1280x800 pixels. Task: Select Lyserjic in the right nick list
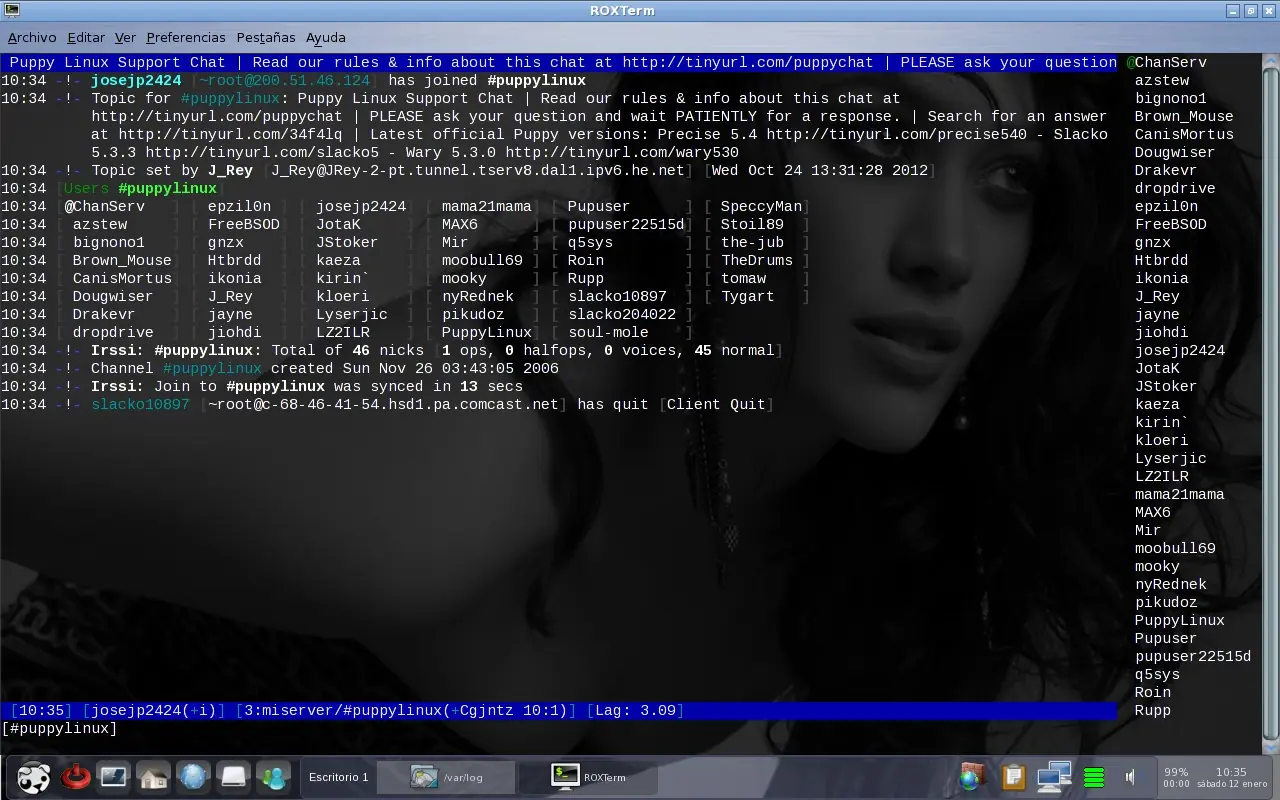coord(1171,458)
